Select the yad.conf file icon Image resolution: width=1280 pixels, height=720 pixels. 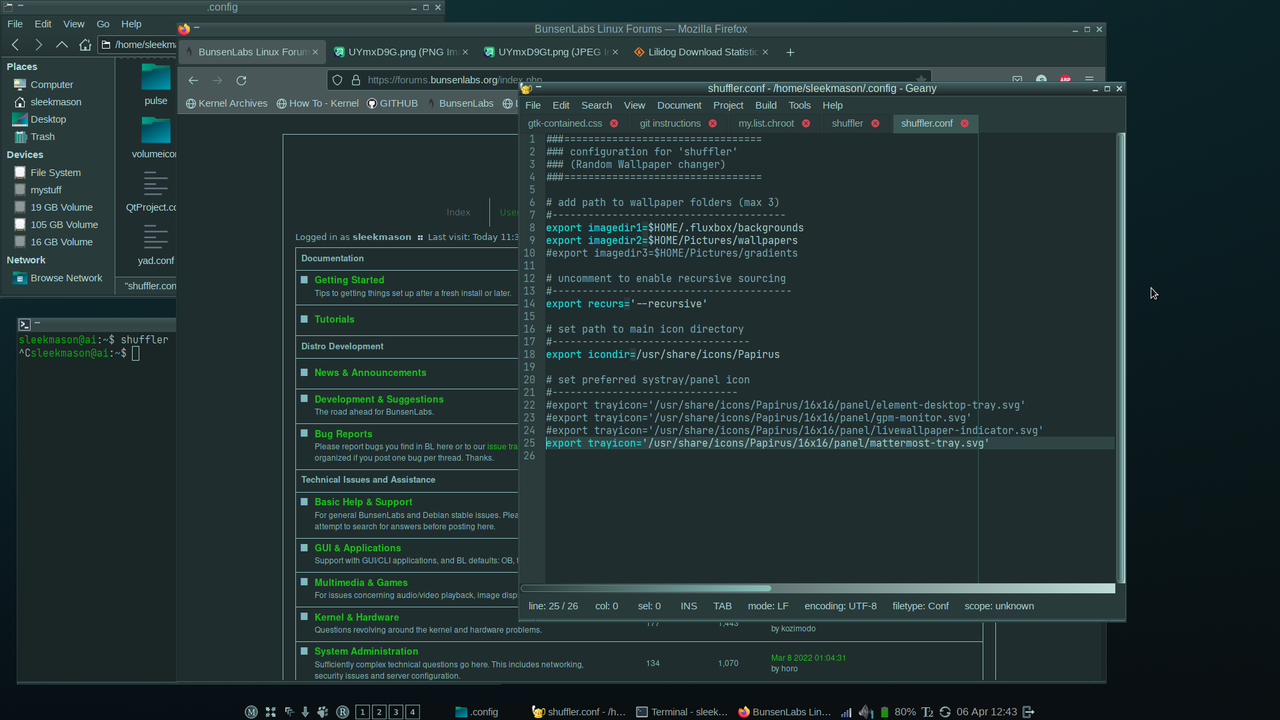click(x=155, y=237)
